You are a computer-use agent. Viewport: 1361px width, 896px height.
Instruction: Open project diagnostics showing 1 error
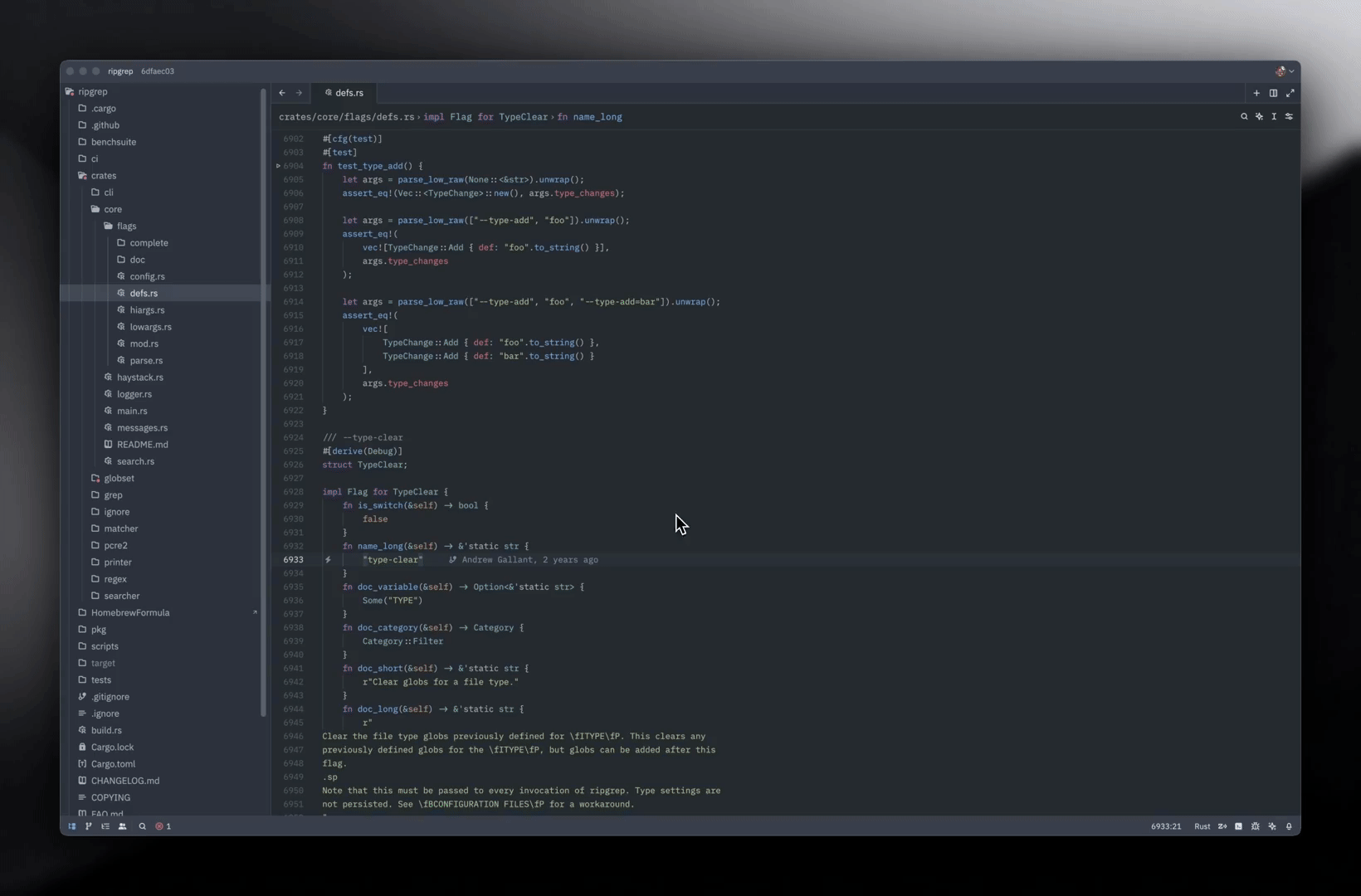tap(163, 826)
